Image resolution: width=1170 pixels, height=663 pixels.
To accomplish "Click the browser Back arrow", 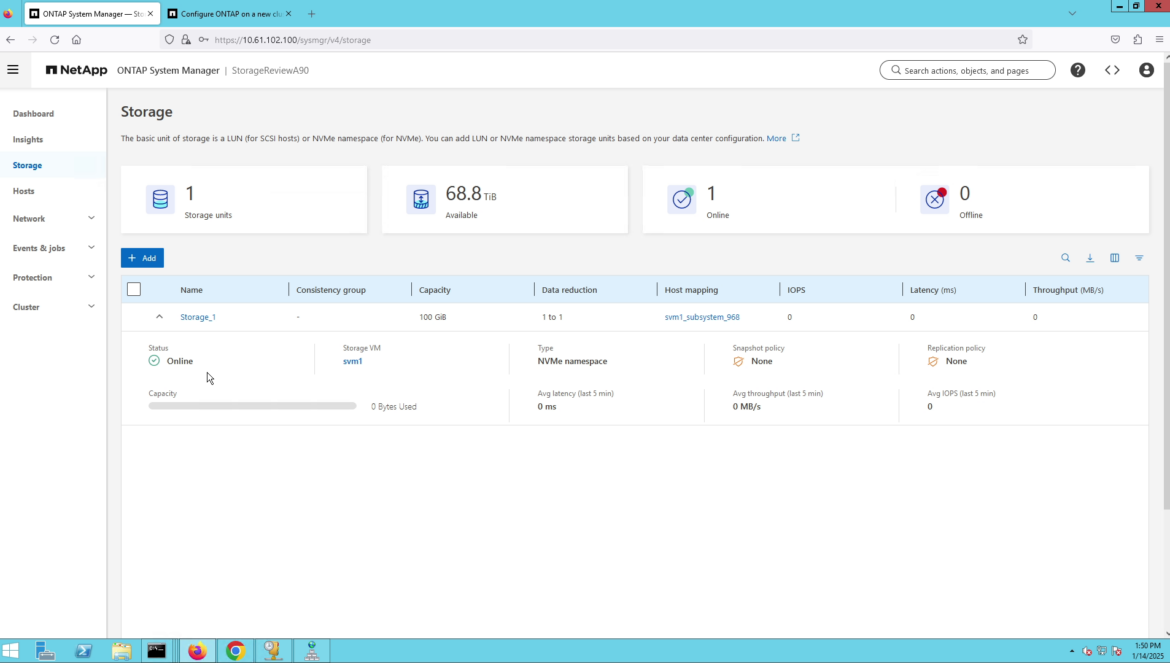I will coord(10,40).
